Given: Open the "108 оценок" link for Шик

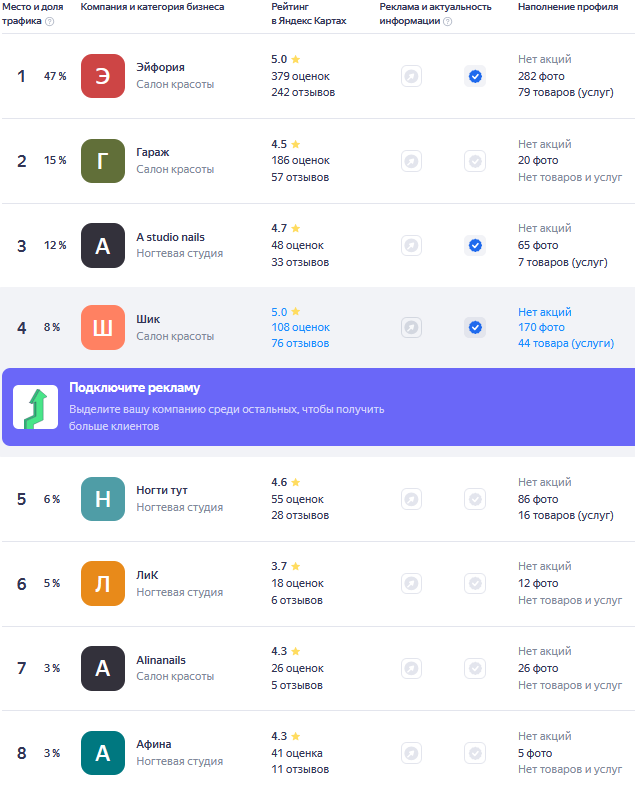Looking at the screenshot, I should [x=300, y=327].
